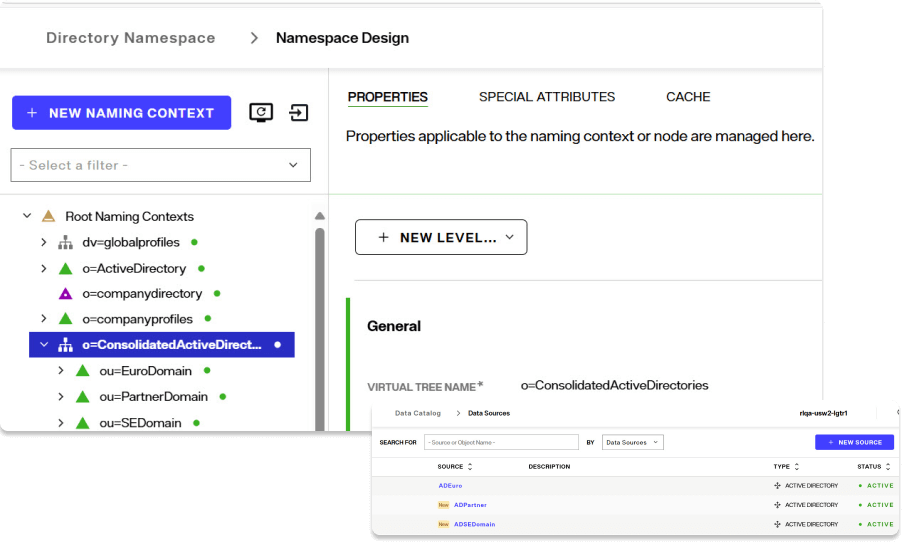Image resolution: width=913 pixels, height=549 pixels.
Task: Click the green triangle icon of o=ActiveDirectory
Action: tap(65, 268)
